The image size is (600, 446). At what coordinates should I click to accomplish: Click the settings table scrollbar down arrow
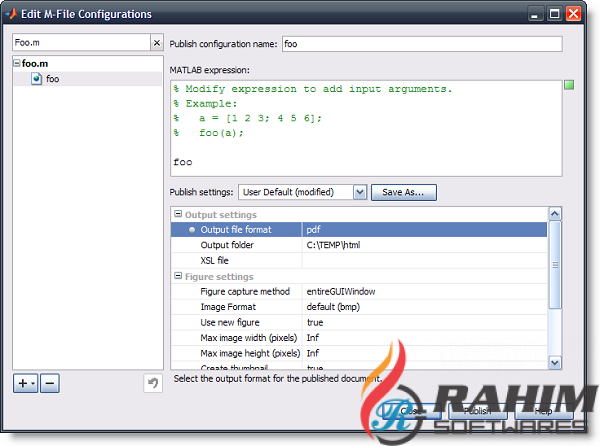tap(555, 362)
